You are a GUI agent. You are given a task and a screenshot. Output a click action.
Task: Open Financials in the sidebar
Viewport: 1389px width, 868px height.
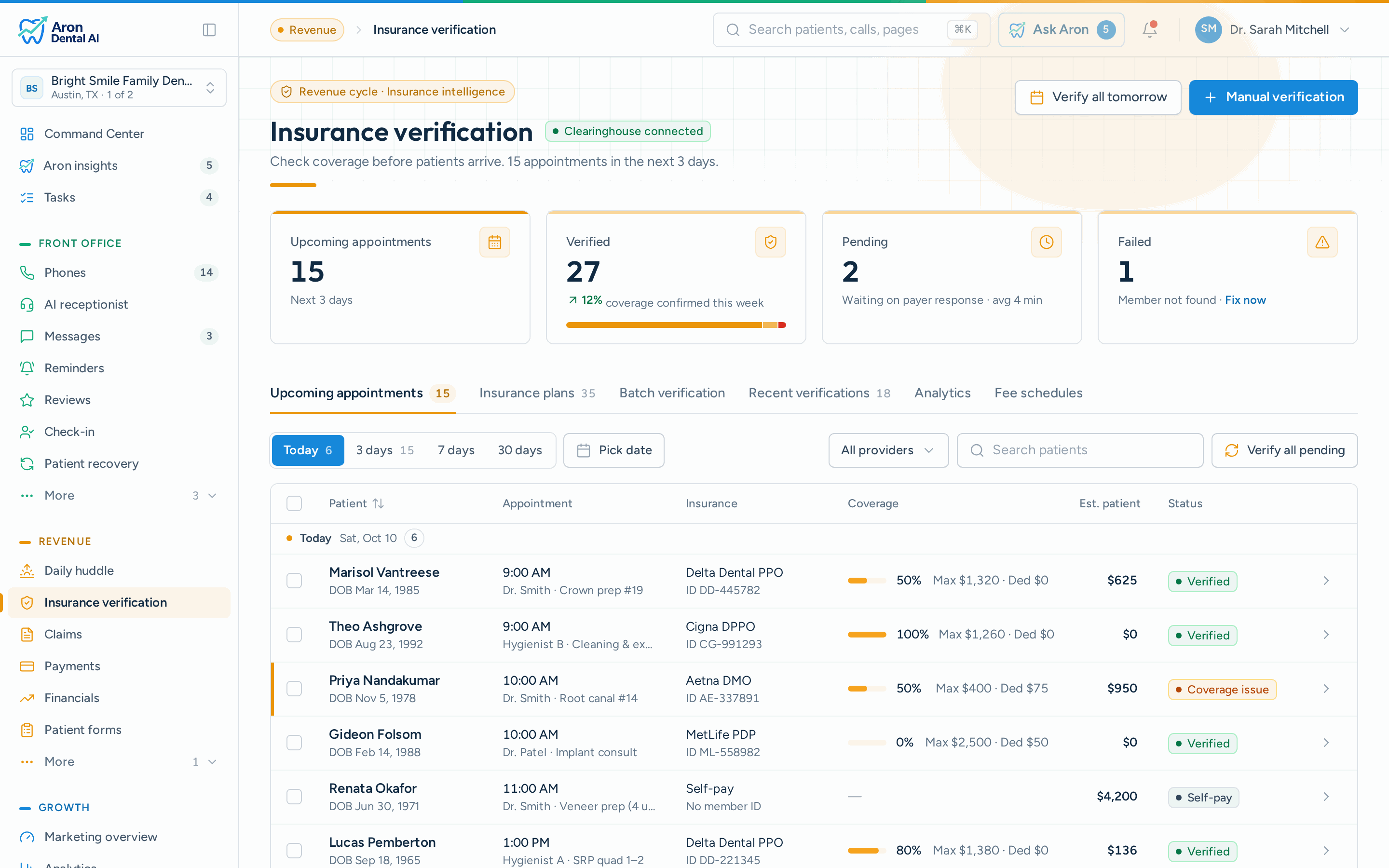(x=120, y=698)
